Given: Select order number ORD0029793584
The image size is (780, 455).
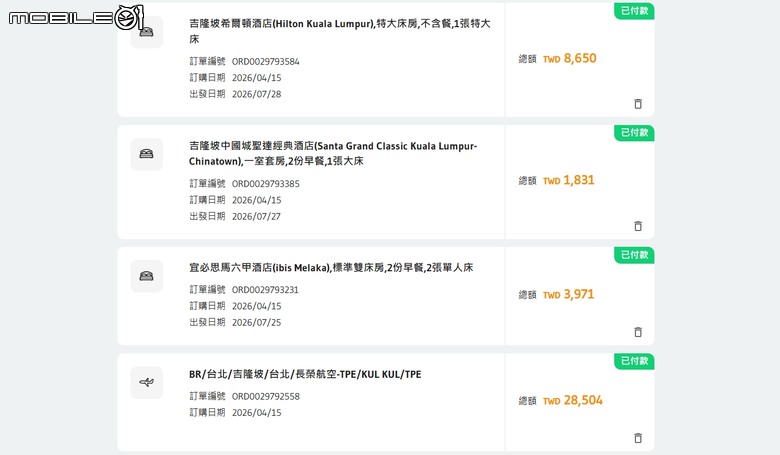Looking at the screenshot, I should [x=266, y=62].
